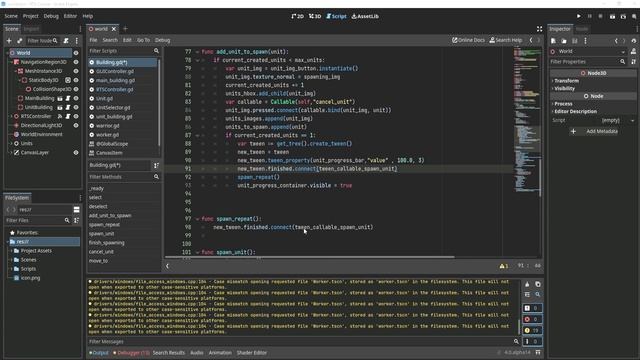This screenshot has height=360, width=640.
Task: Open the Scene dock three-dot options menu
Action: pos(76,41)
